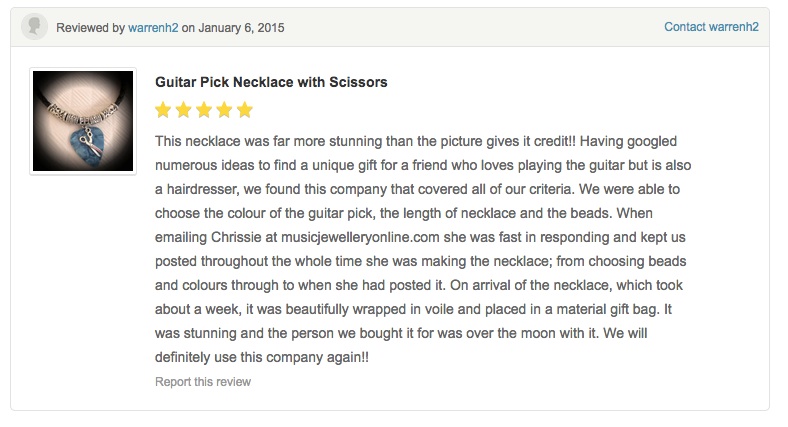Report this review

tap(203, 382)
